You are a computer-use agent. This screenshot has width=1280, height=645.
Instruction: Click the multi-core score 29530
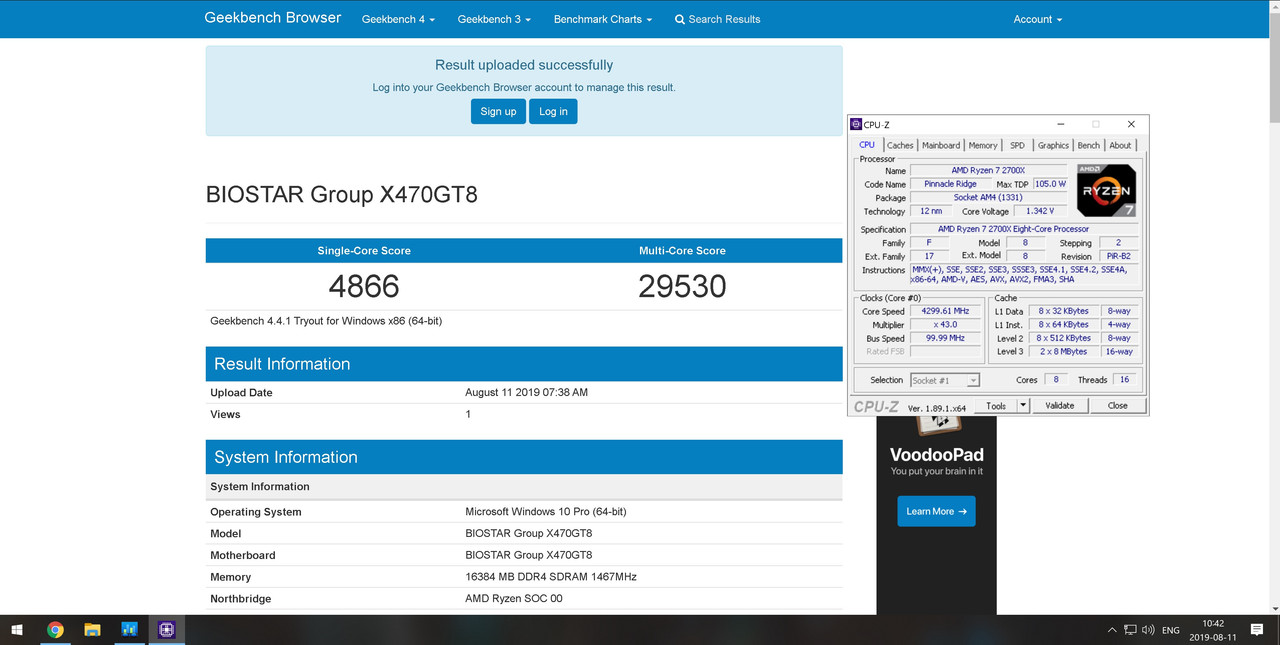682,287
